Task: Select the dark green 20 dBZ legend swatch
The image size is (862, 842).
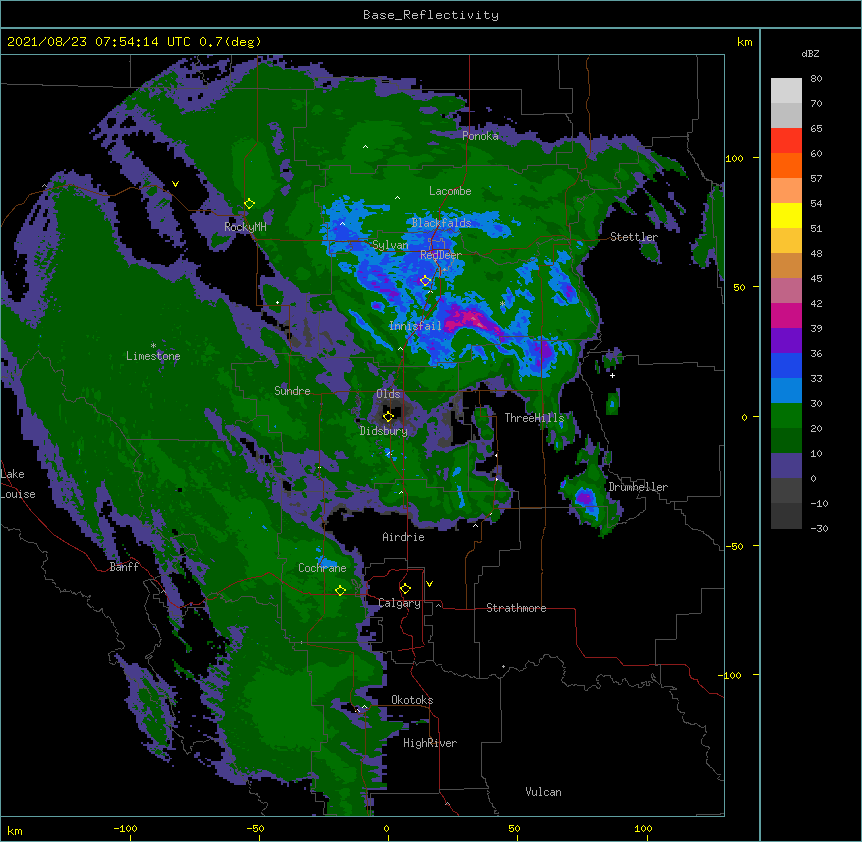Action: (786, 440)
